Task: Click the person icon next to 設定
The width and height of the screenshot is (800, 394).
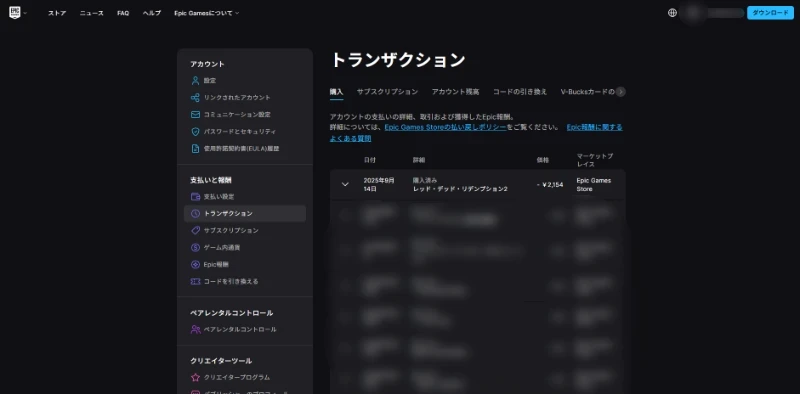Action: [195, 81]
